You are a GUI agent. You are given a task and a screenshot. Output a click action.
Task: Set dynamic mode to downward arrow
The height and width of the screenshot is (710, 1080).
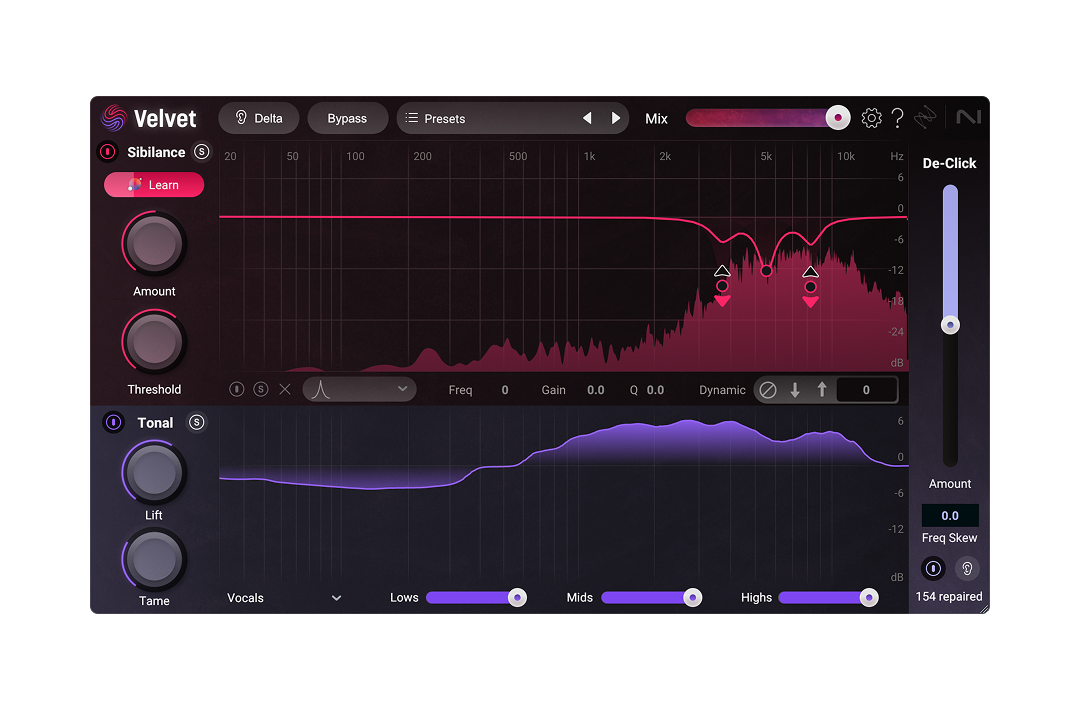(795, 390)
